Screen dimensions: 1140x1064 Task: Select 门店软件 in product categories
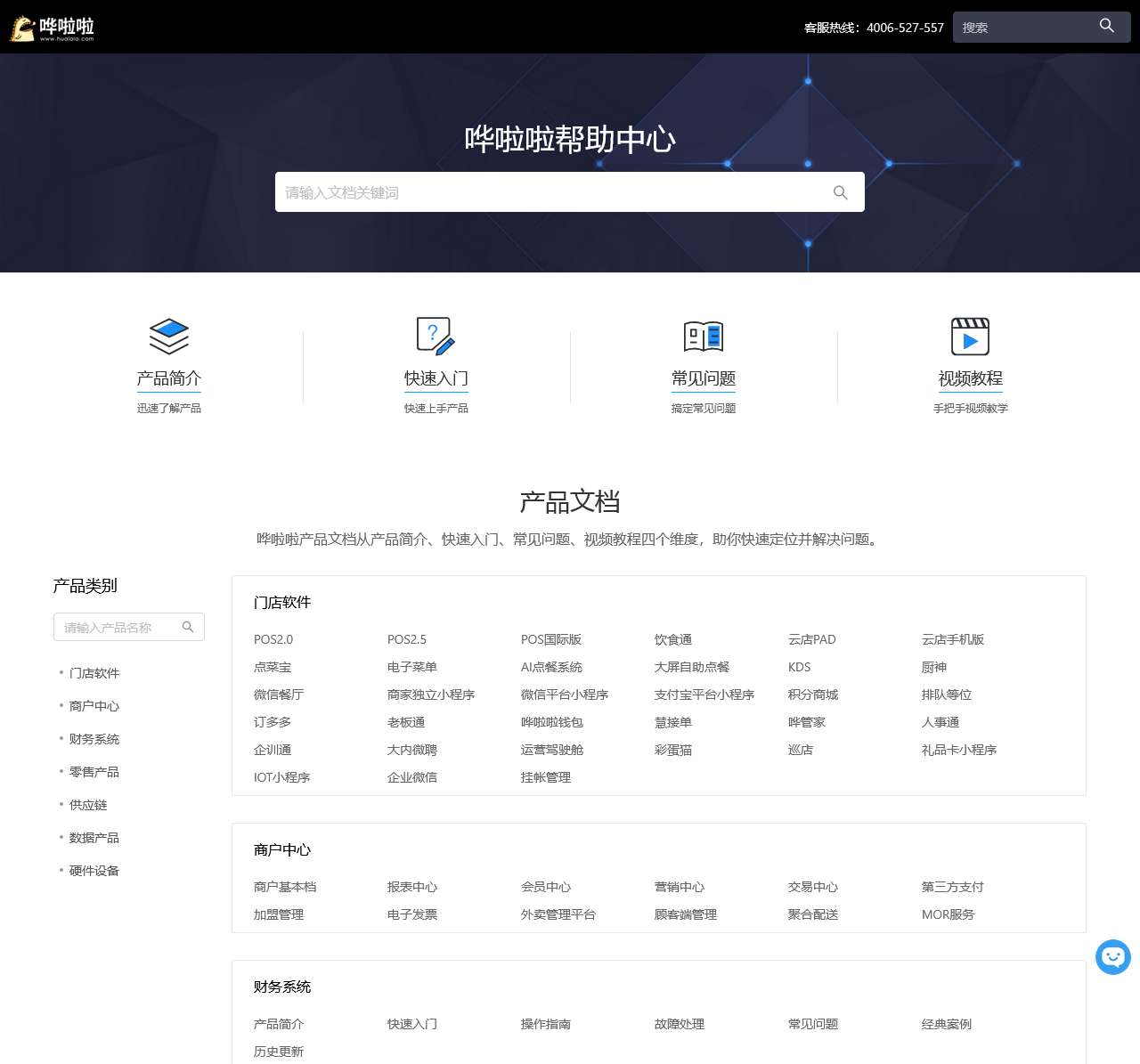(94, 673)
